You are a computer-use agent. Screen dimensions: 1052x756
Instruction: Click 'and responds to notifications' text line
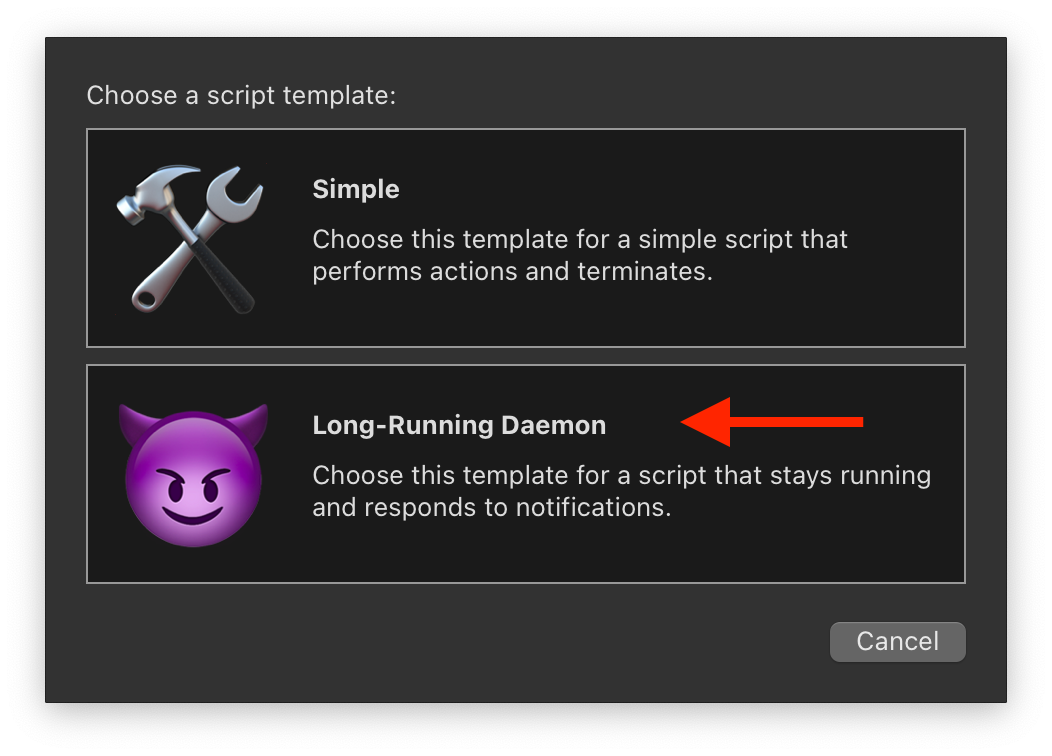tap(491, 507)
